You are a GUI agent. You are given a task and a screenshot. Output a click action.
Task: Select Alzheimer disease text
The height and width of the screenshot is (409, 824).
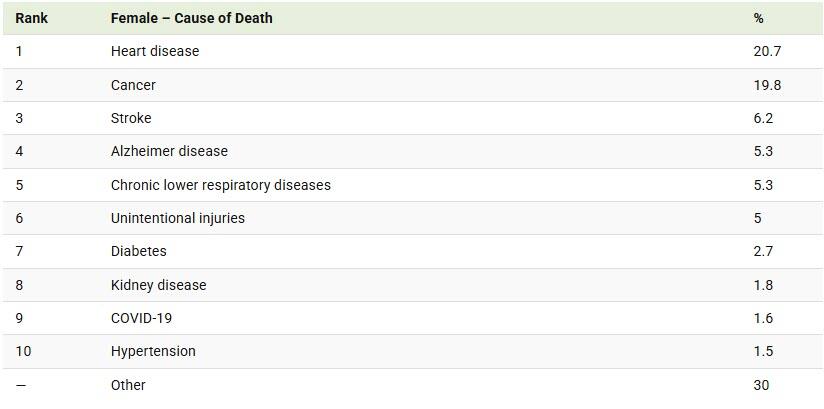(169, 151)
